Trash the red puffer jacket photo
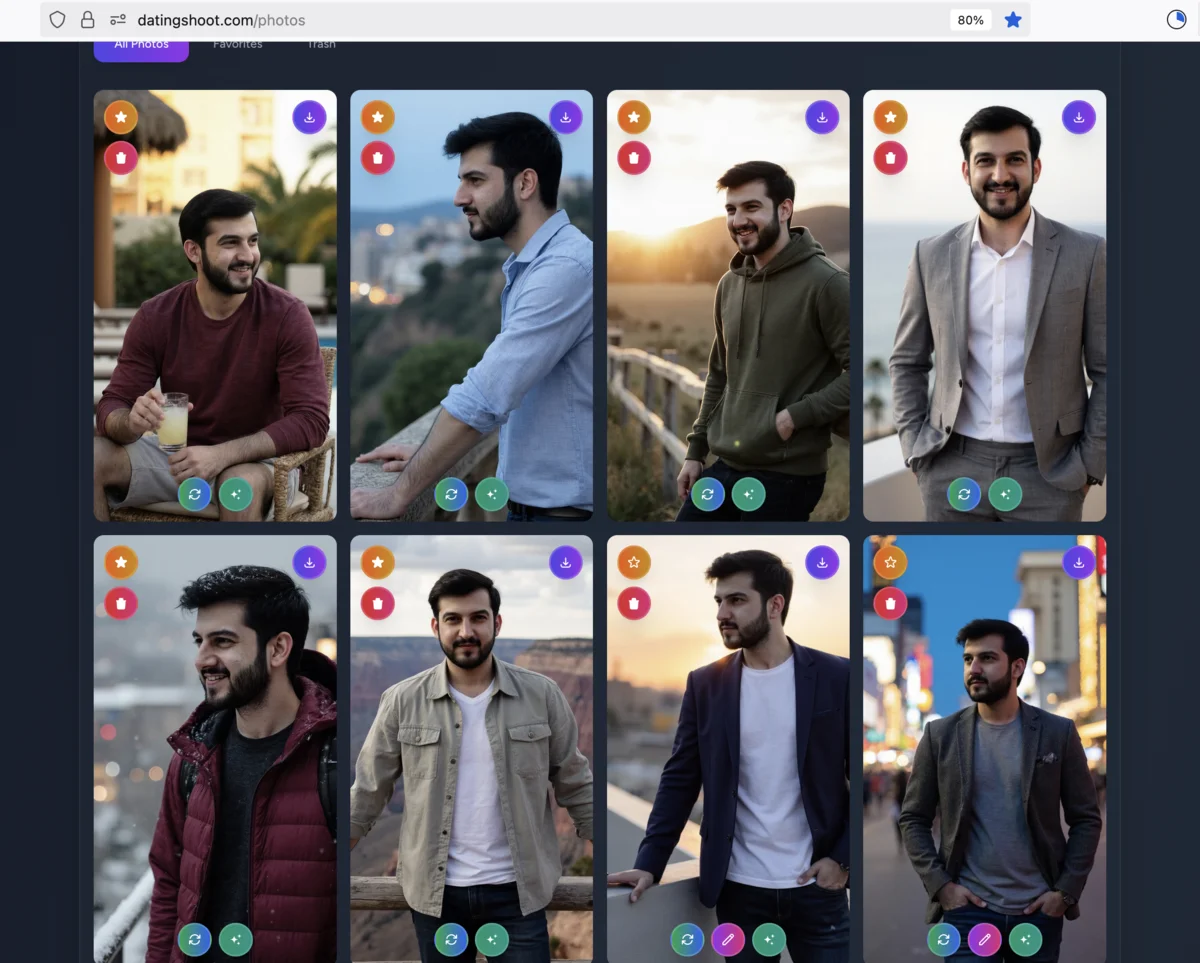The image size is (1200, 963). click(121, 603)
